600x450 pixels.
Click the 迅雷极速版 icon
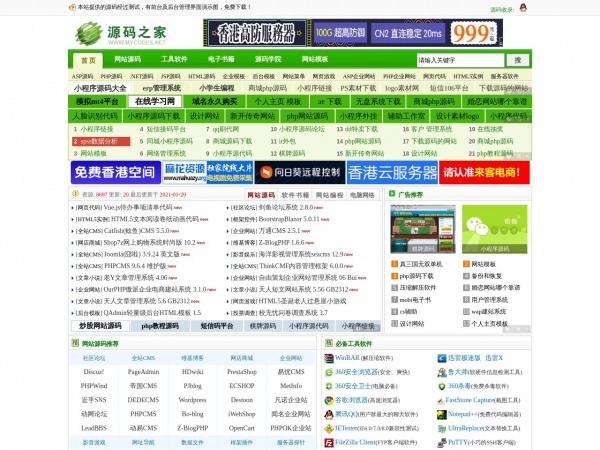pos(442,358)
